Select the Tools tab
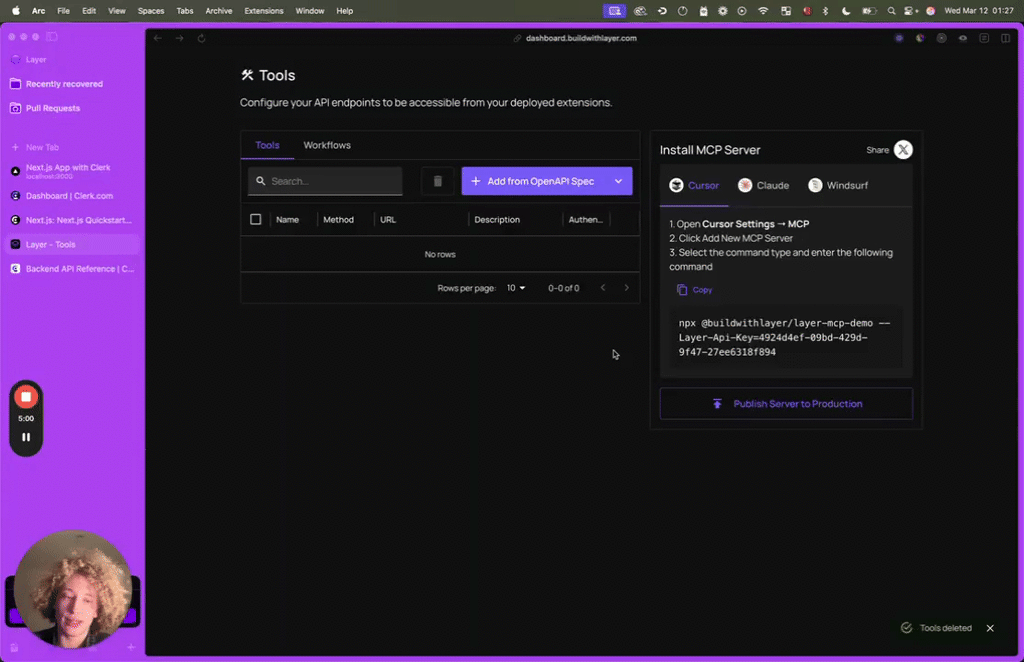This screenshot has width=1024, height=662. coord(267,145)
